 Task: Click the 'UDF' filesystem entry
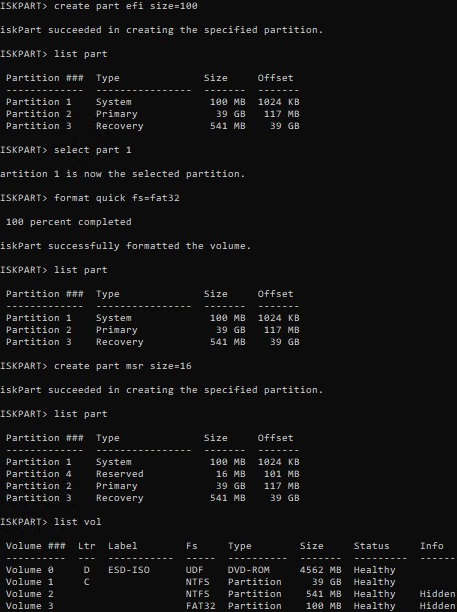tap(194, 570)
